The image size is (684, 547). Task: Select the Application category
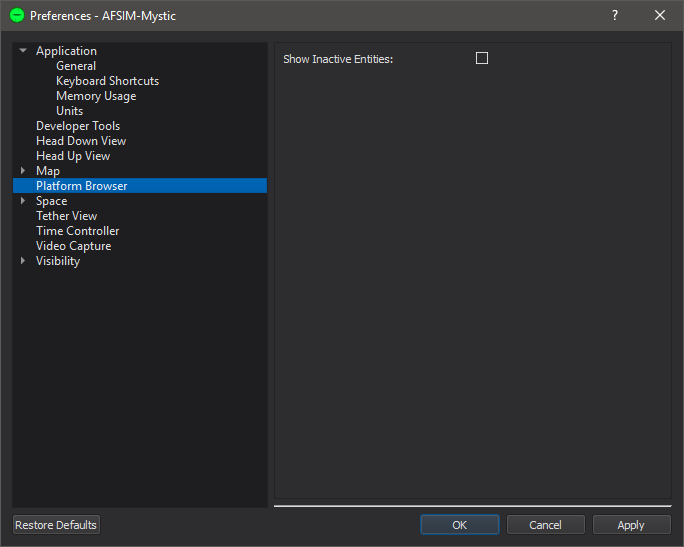point(66,51)
